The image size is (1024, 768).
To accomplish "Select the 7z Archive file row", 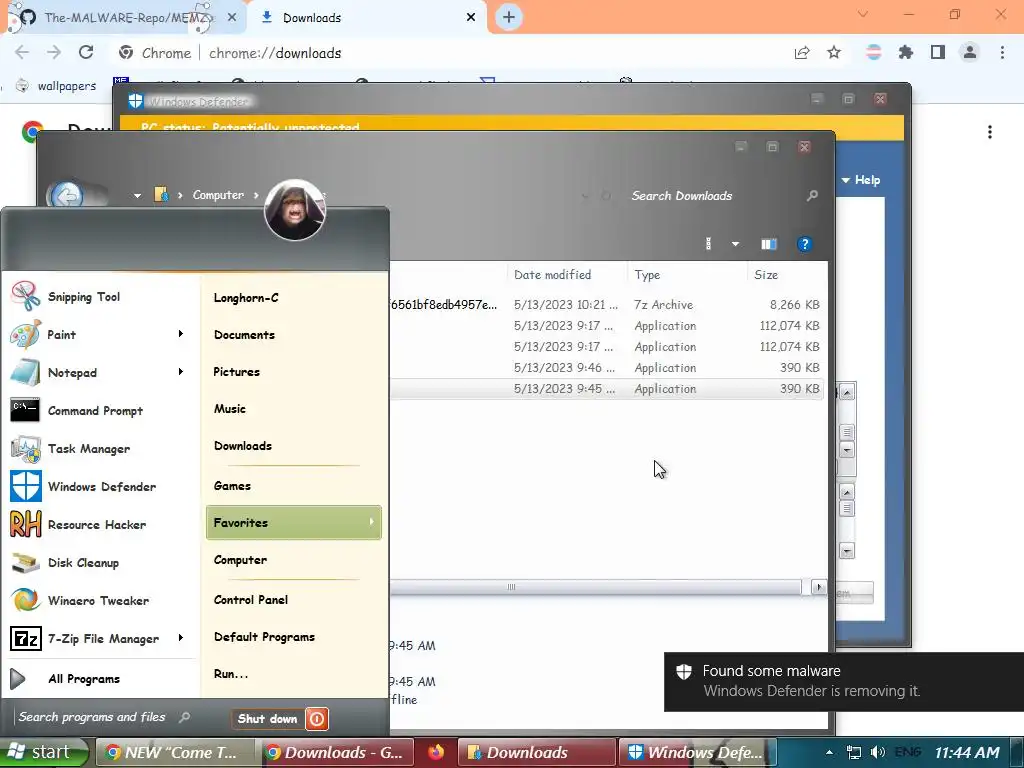I will pos(607,304).
